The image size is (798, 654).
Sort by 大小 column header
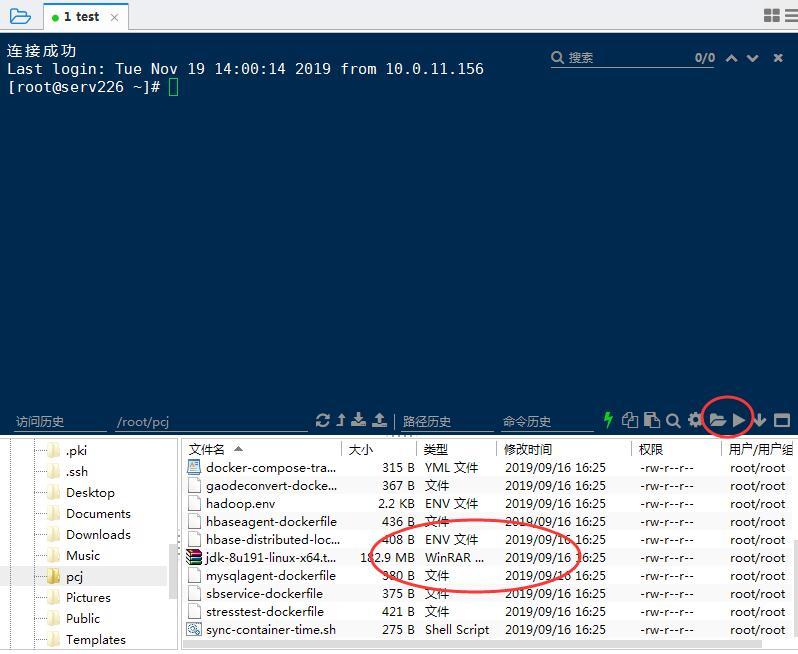point(379,449)
